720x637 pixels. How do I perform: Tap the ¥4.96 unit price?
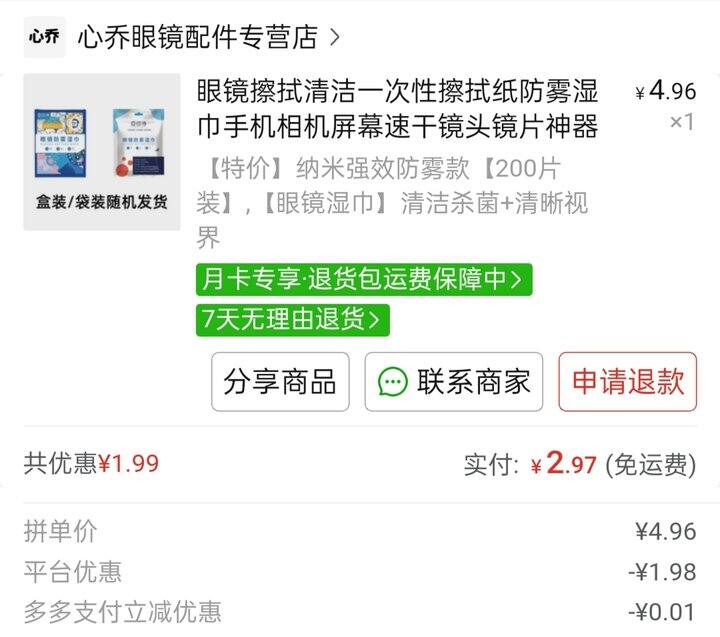(666, 91)
